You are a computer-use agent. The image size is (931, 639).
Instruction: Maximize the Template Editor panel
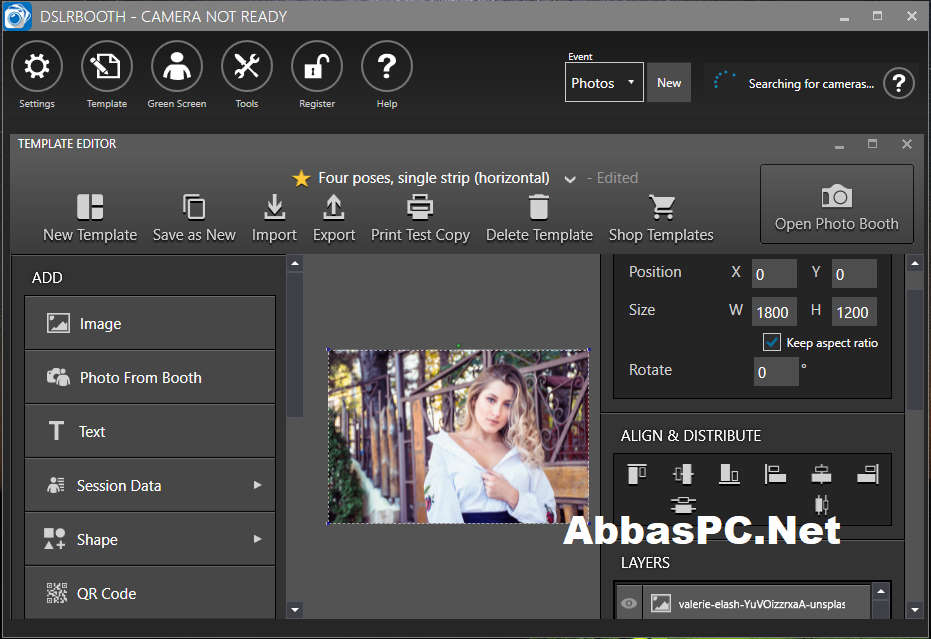[x=872, y=144]
